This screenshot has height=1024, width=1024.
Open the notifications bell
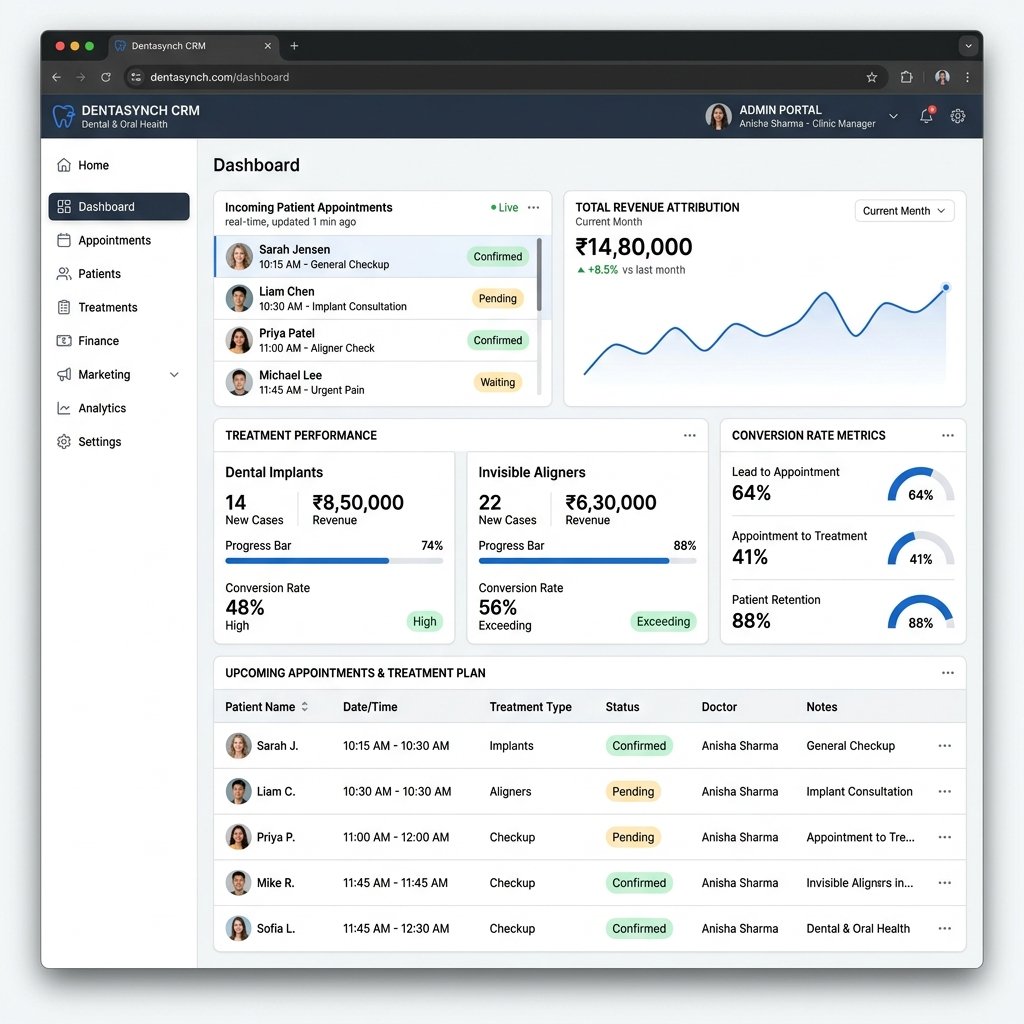pos(927,116)
